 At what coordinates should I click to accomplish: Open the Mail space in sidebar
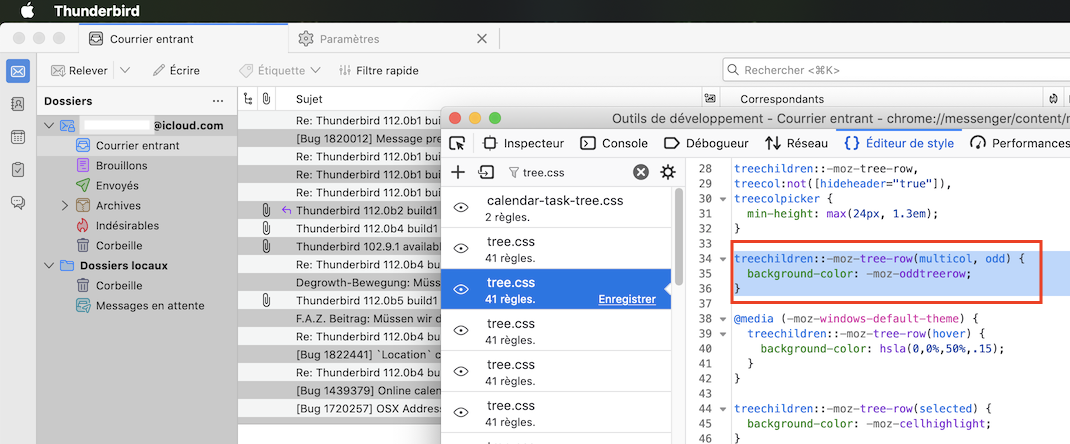pos(18,71)
